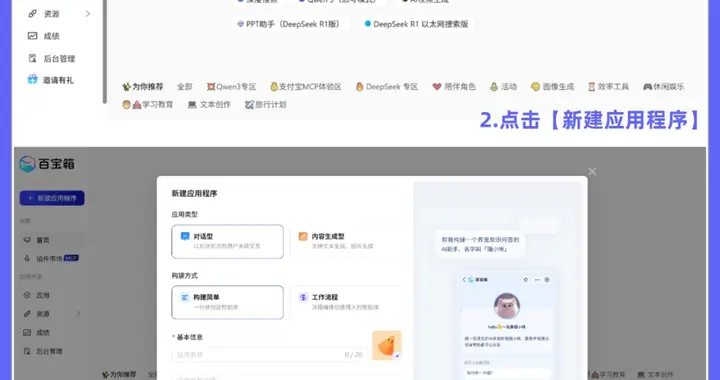The image size is (720, 380).
Task: Open the DeepSeek R1 以太网搜索版 chip
Action: [417, 24]
